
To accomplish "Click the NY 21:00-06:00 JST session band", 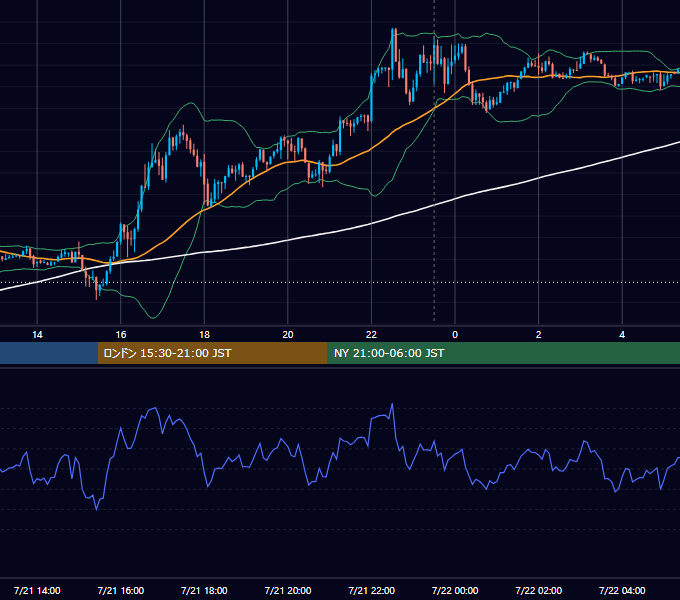I will click(503, 353).
